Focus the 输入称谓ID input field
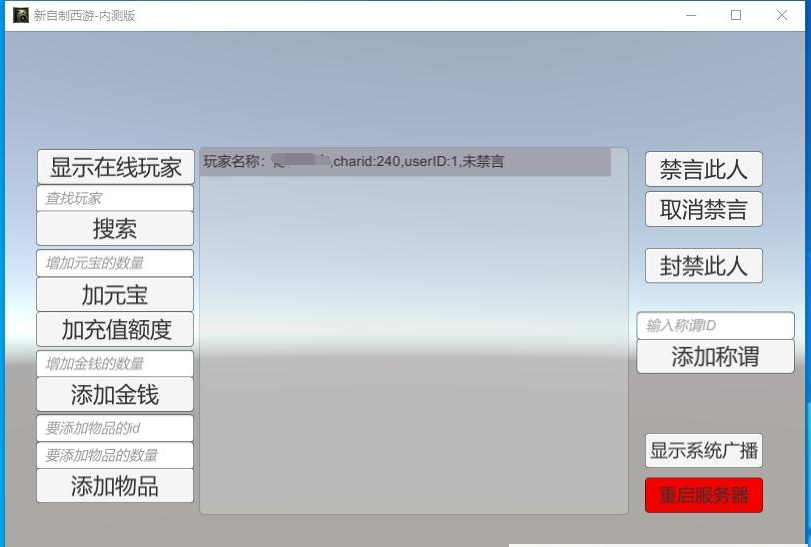 tap(715, 325)
